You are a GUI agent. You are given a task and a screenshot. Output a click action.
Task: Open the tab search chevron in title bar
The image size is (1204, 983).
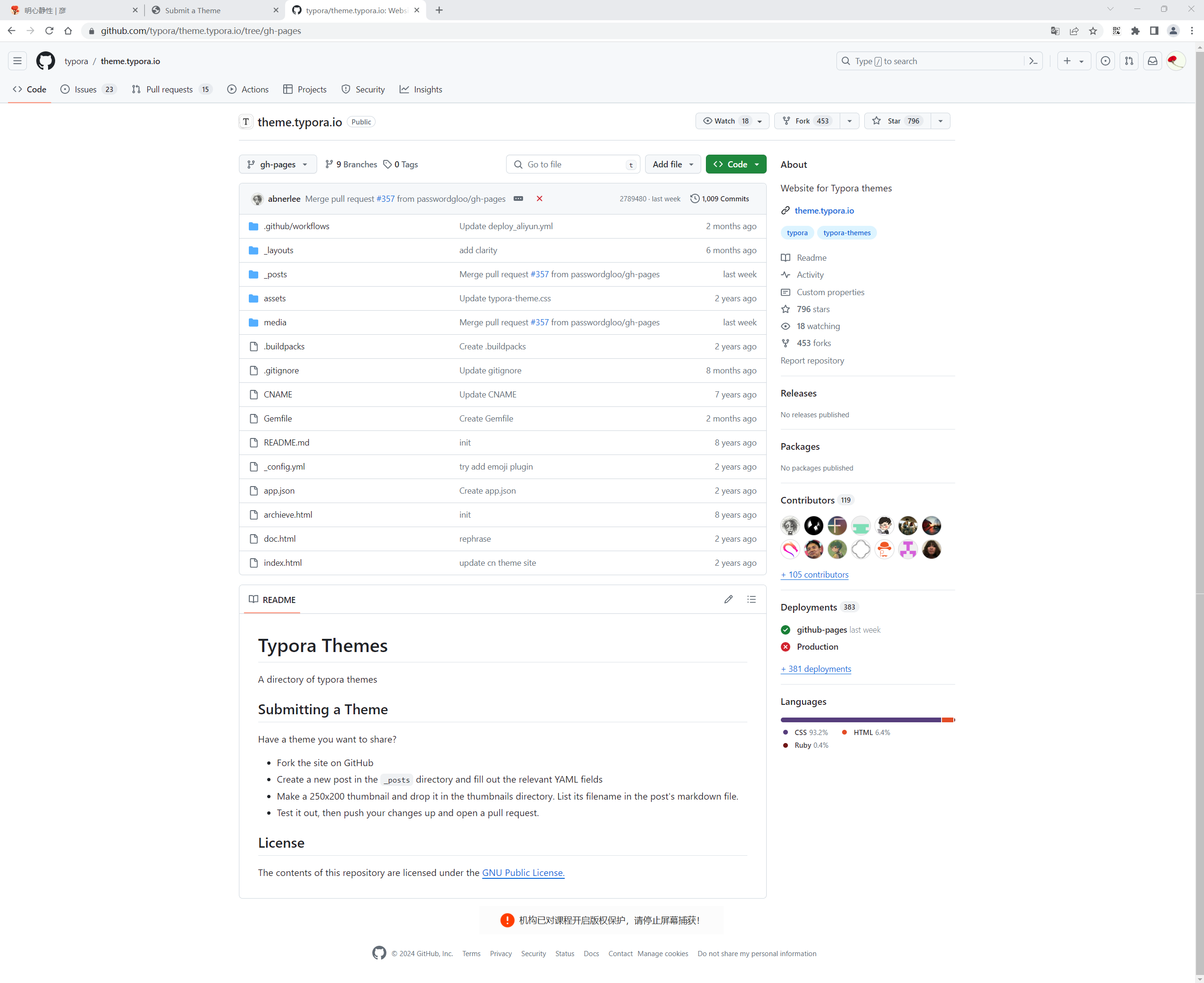pos(1110,9)
